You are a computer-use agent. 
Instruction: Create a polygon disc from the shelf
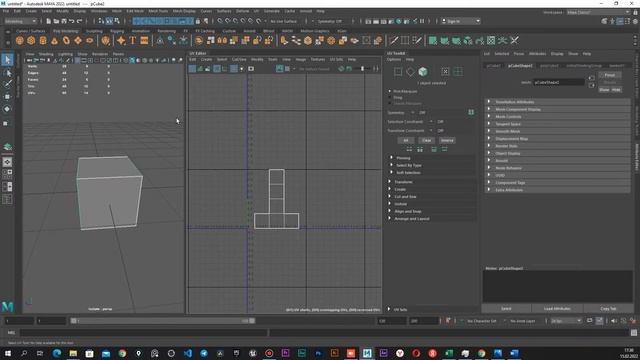[x=89, y=40]
